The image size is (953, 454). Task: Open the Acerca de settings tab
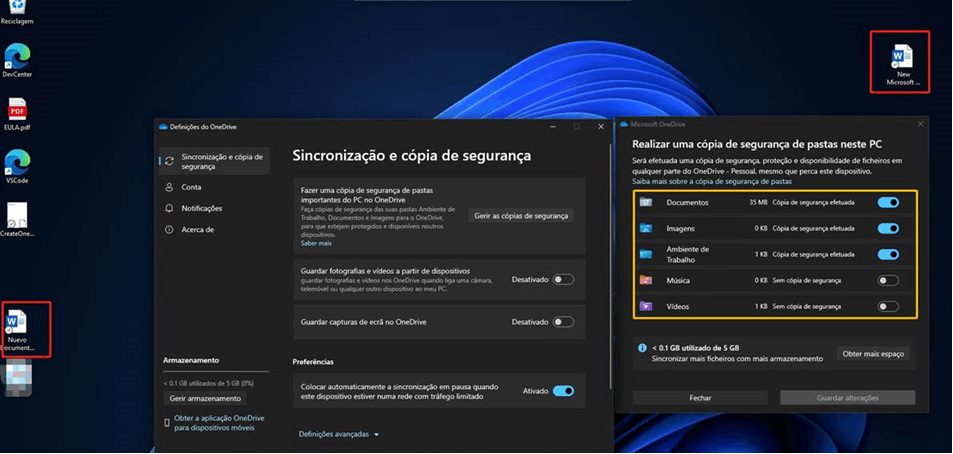(x=214, y=230)
